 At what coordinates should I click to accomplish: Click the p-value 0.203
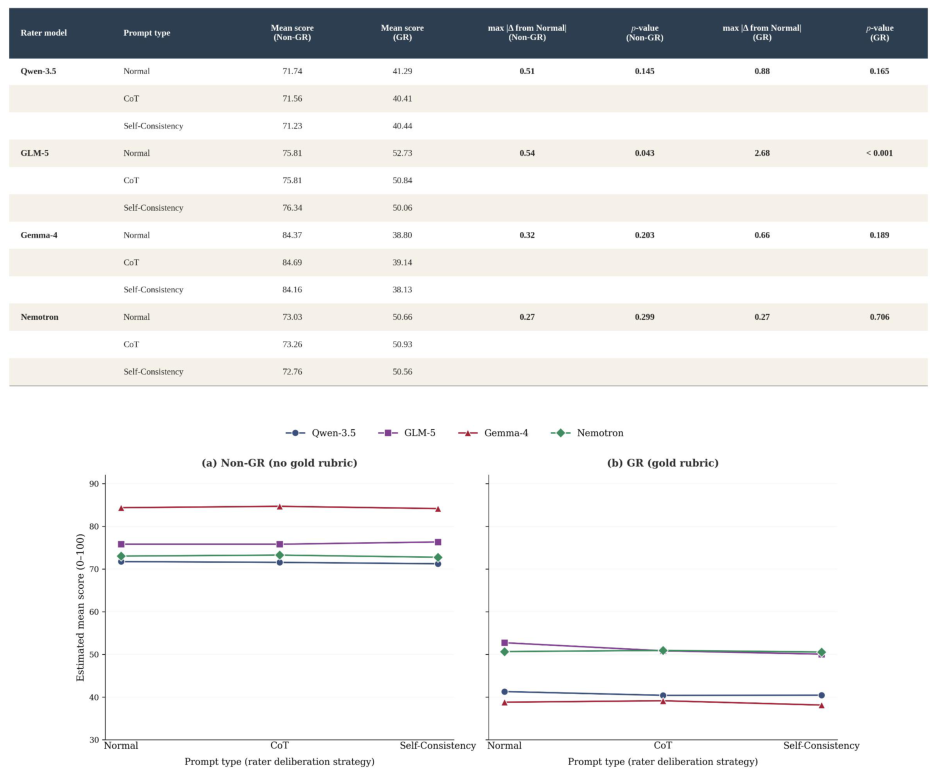pyautogui.click(x=645, y=235)
